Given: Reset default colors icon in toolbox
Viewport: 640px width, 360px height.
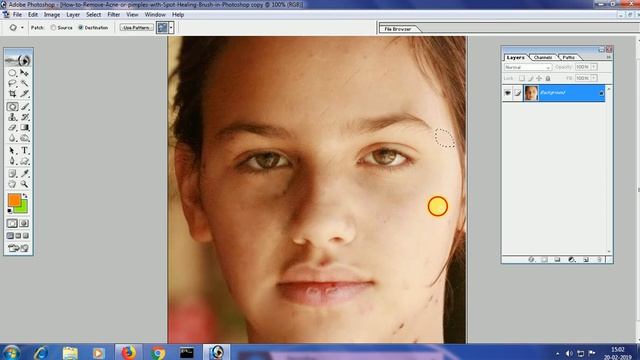Looking at the screenshot, I should point(10,211).
